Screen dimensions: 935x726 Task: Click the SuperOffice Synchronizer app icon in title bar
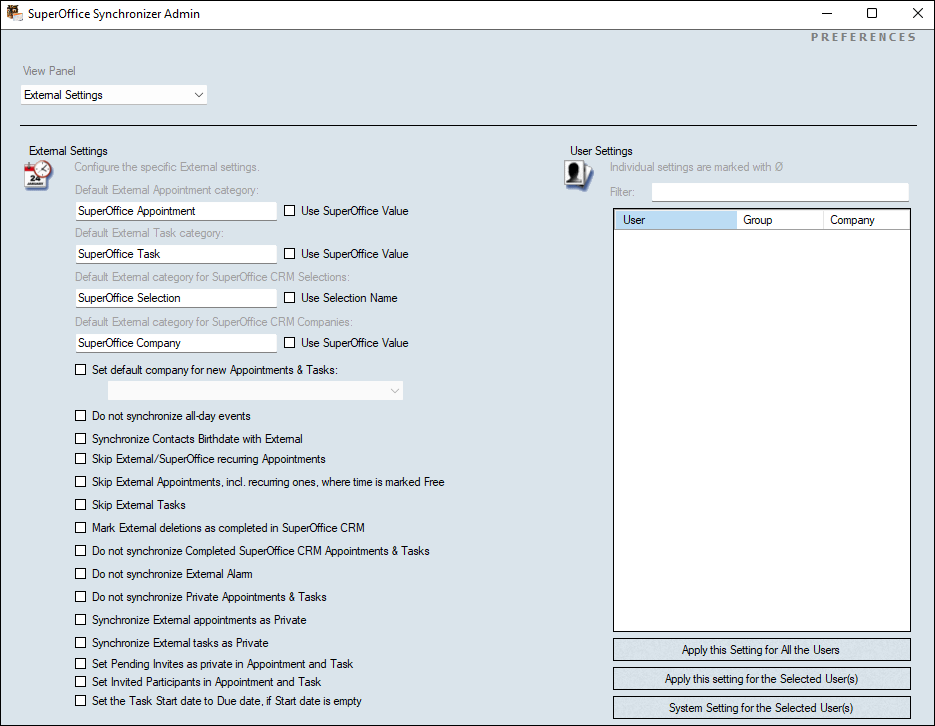(x=14, y=13)
